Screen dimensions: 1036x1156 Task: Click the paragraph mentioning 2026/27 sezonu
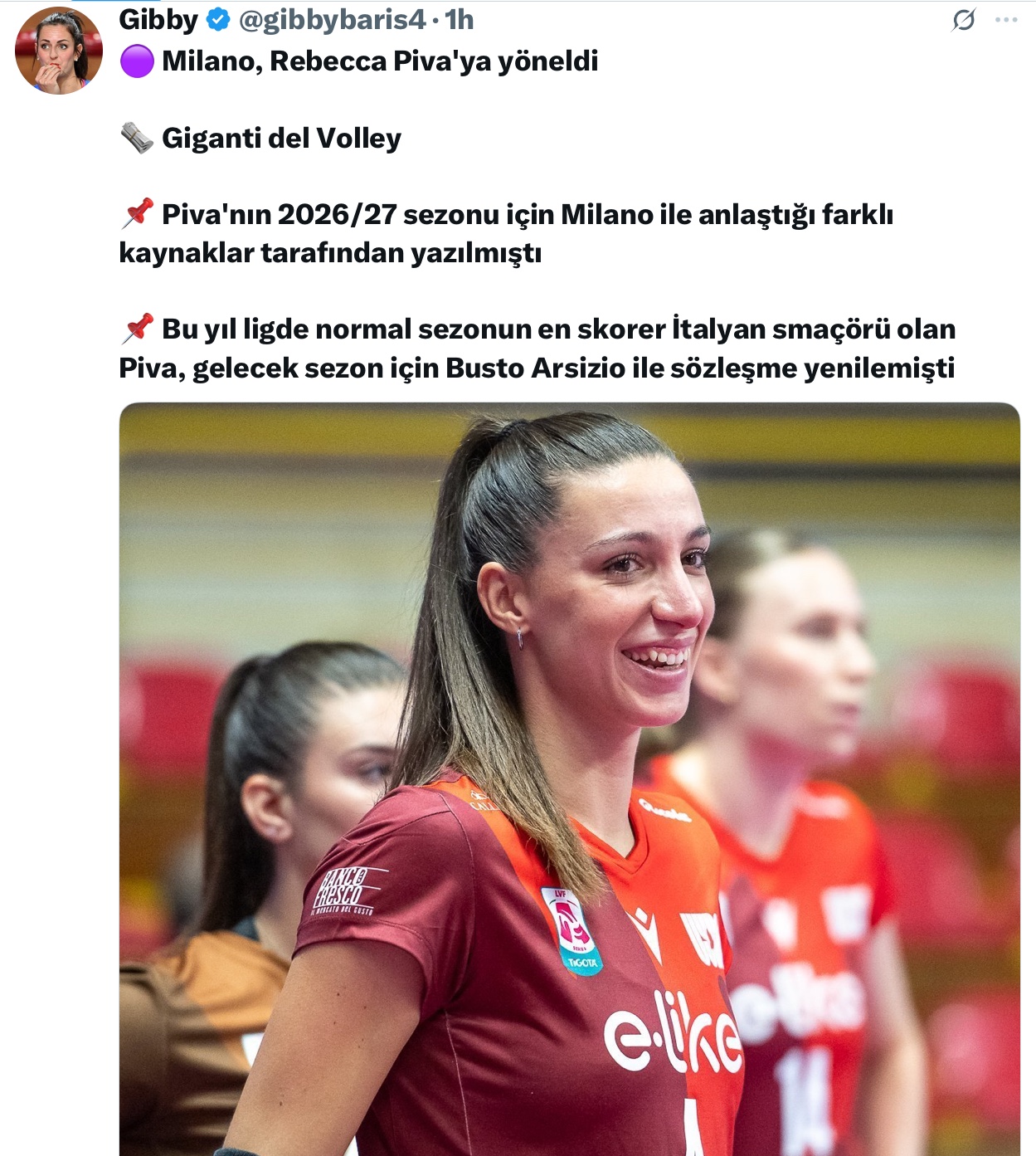click(x=506, y=233)
